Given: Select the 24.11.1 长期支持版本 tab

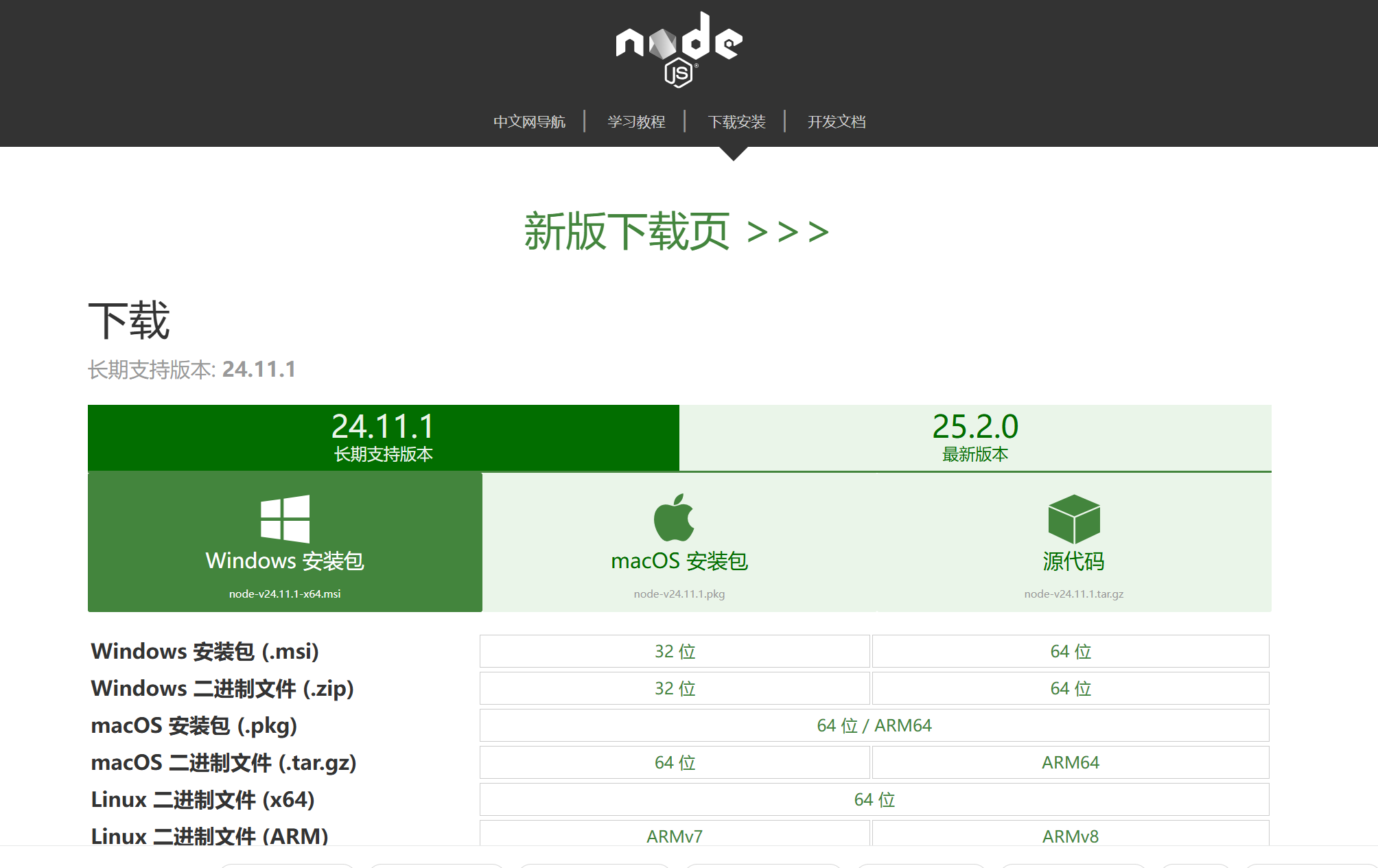Looking at the screenshot, I should click(382, 437).
